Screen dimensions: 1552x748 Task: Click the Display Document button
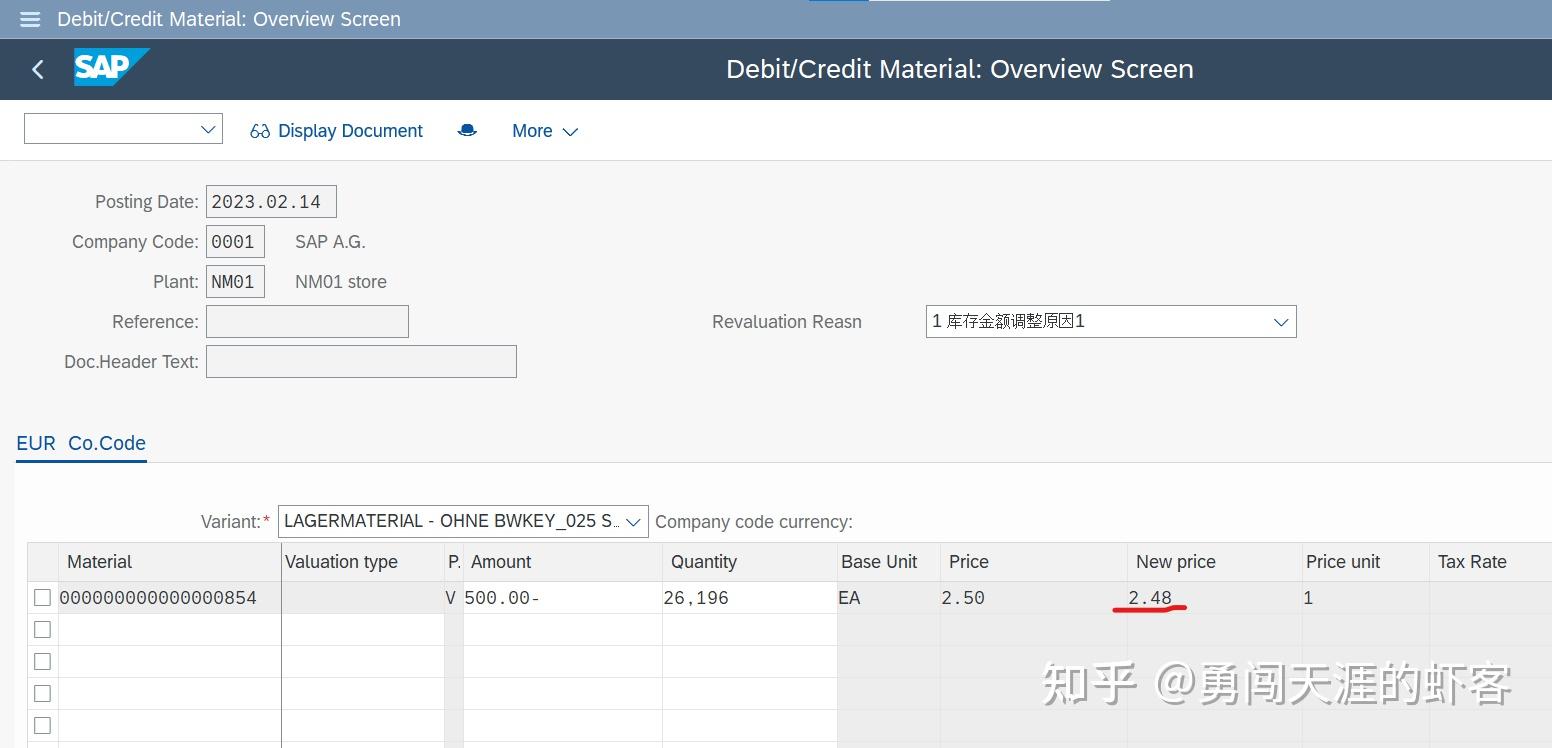[x=351, y=130]
